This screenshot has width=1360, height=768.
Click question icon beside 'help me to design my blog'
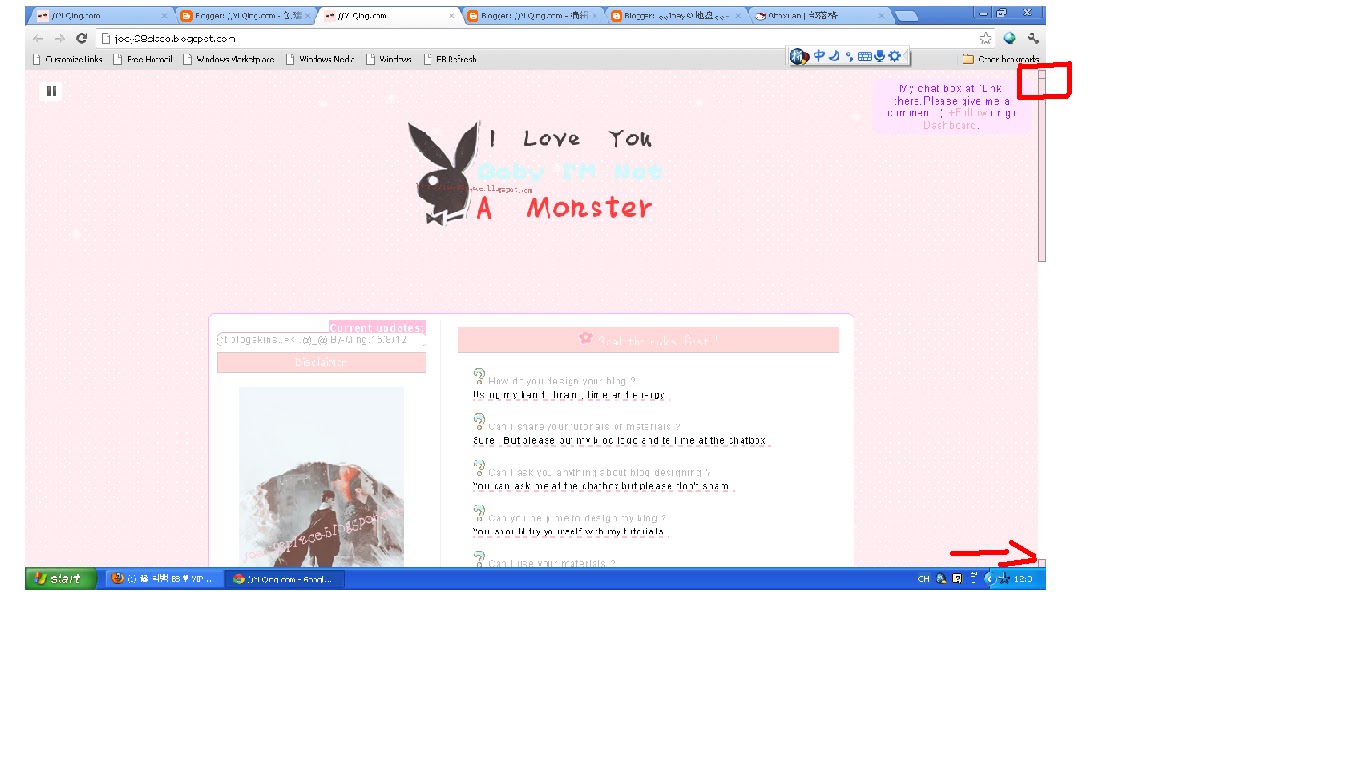(x=479, y=514)
